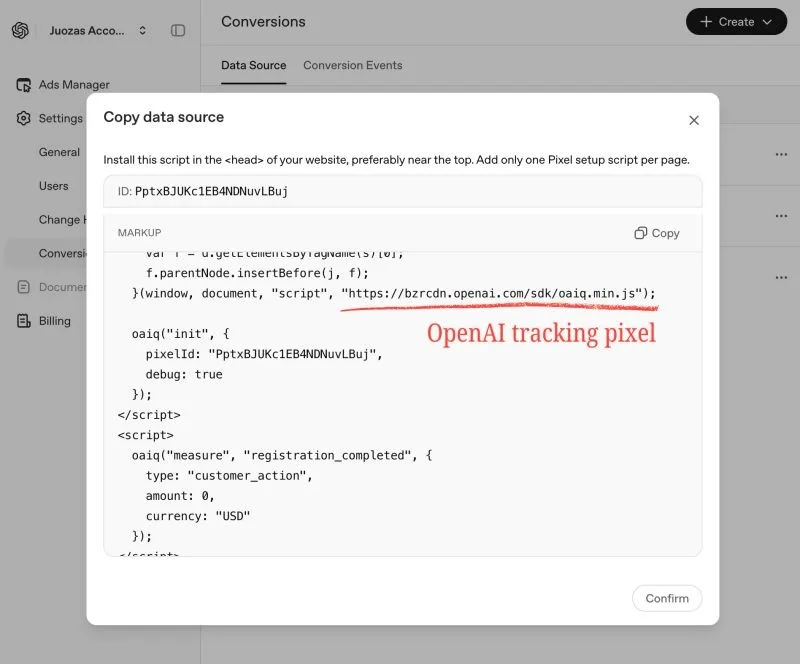Click the 'type: "customer_action"' line

click(x=229, y=476)
